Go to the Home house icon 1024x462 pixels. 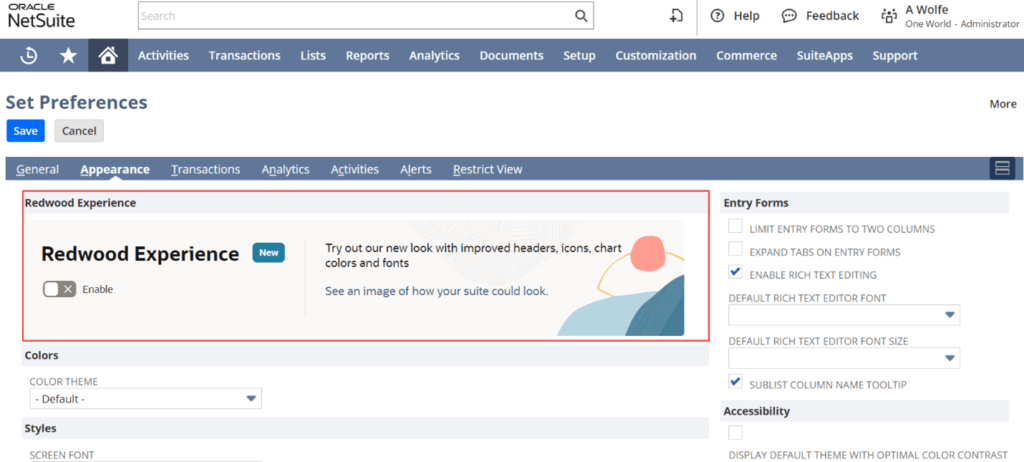coord(108,56)
